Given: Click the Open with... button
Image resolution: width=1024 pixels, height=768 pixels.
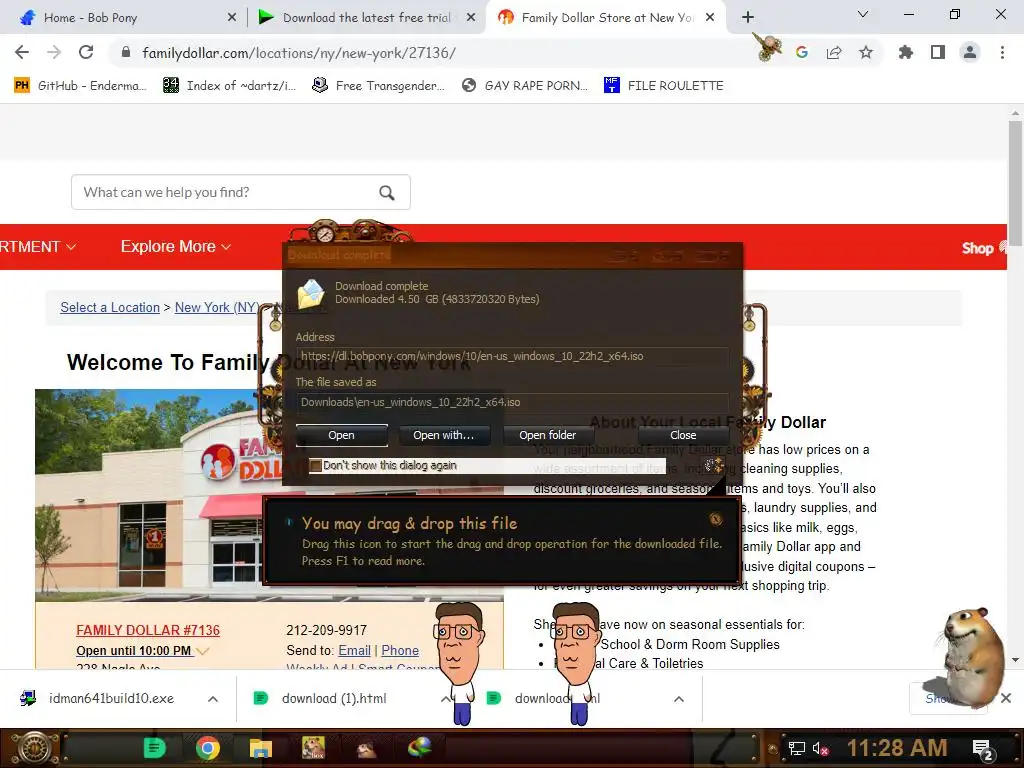Looking at the screenshot, I should pos(443,435).
